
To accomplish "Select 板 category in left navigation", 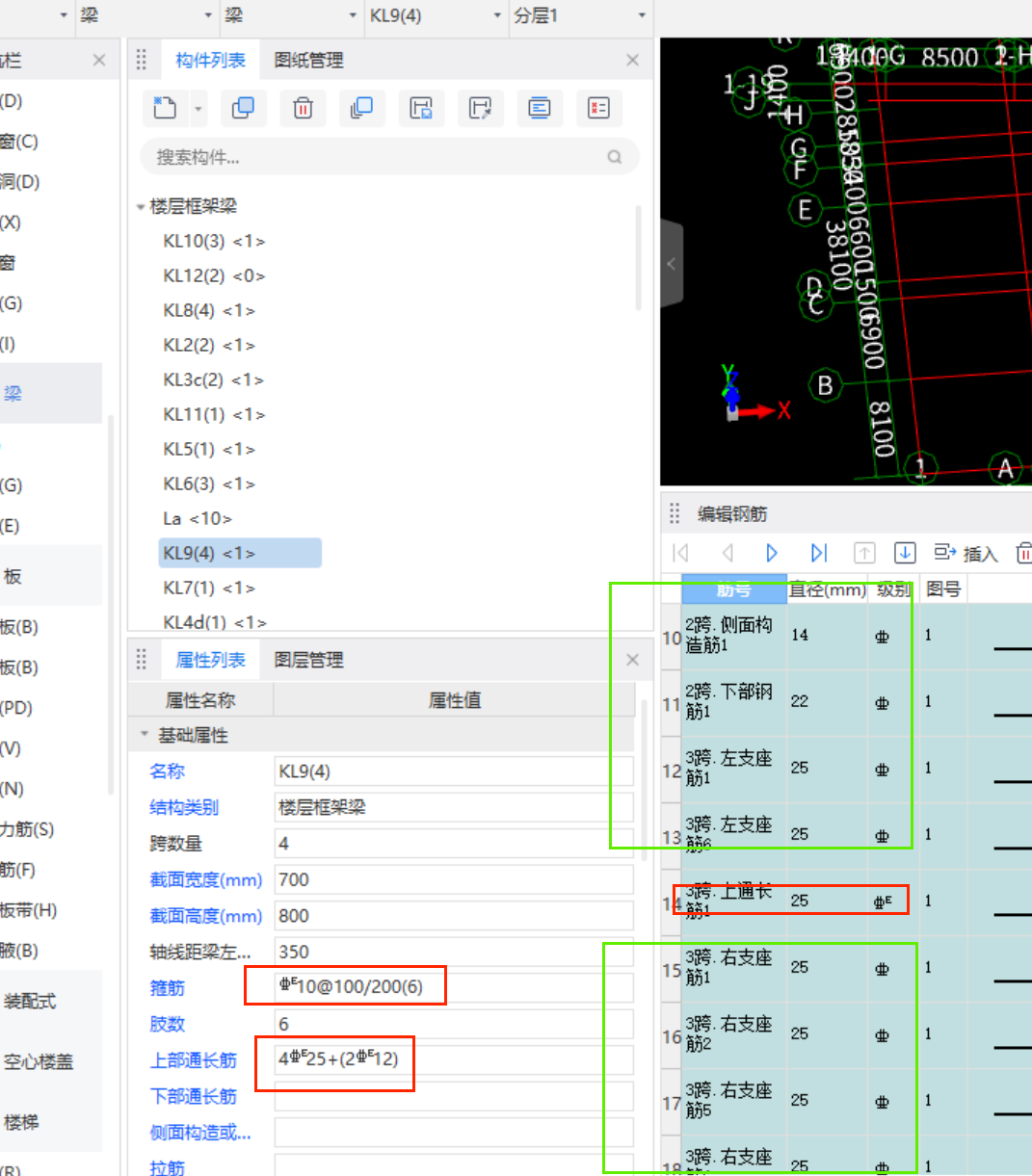I will pos(51,576).
